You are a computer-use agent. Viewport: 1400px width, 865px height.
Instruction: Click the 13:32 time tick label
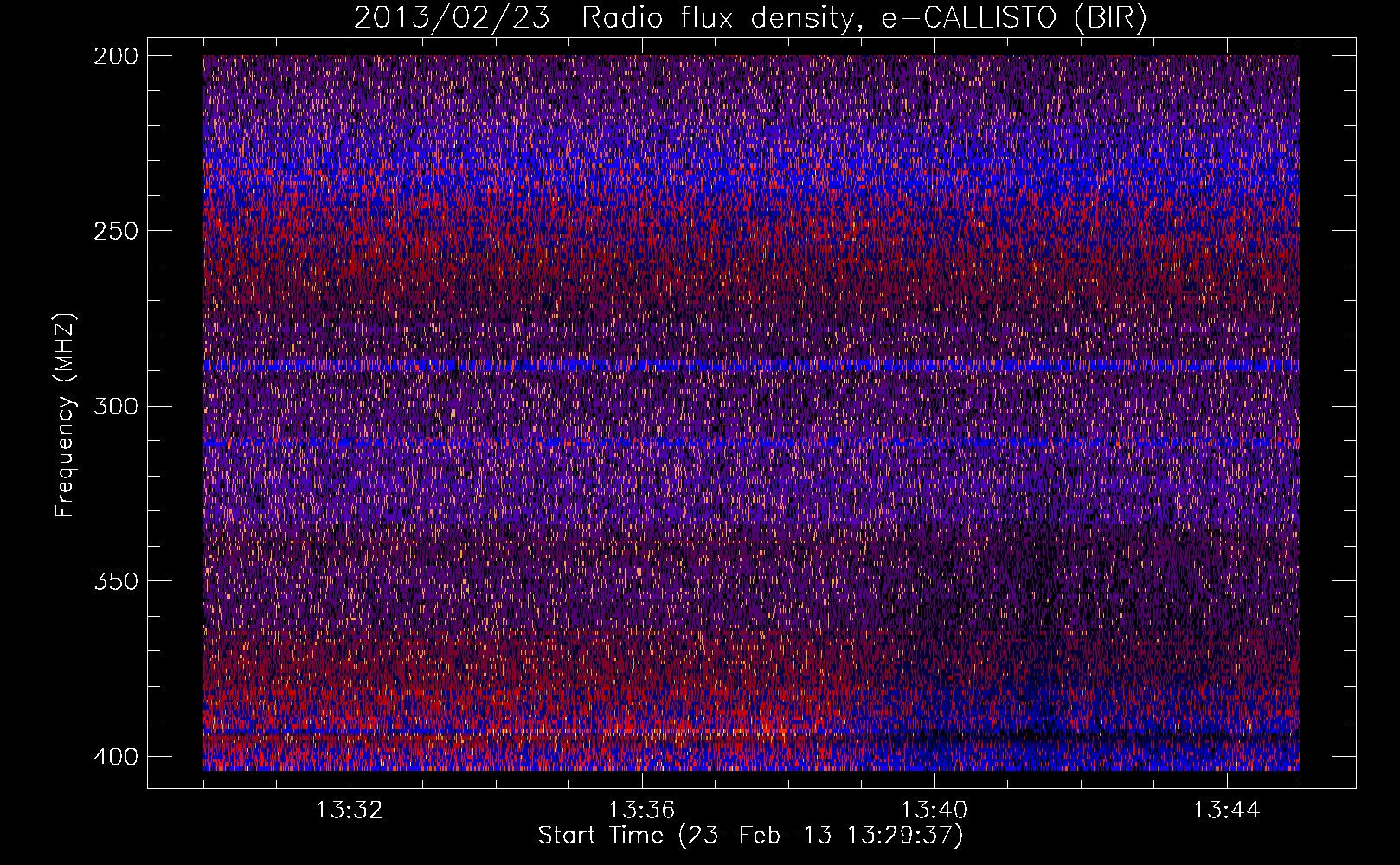350,811
